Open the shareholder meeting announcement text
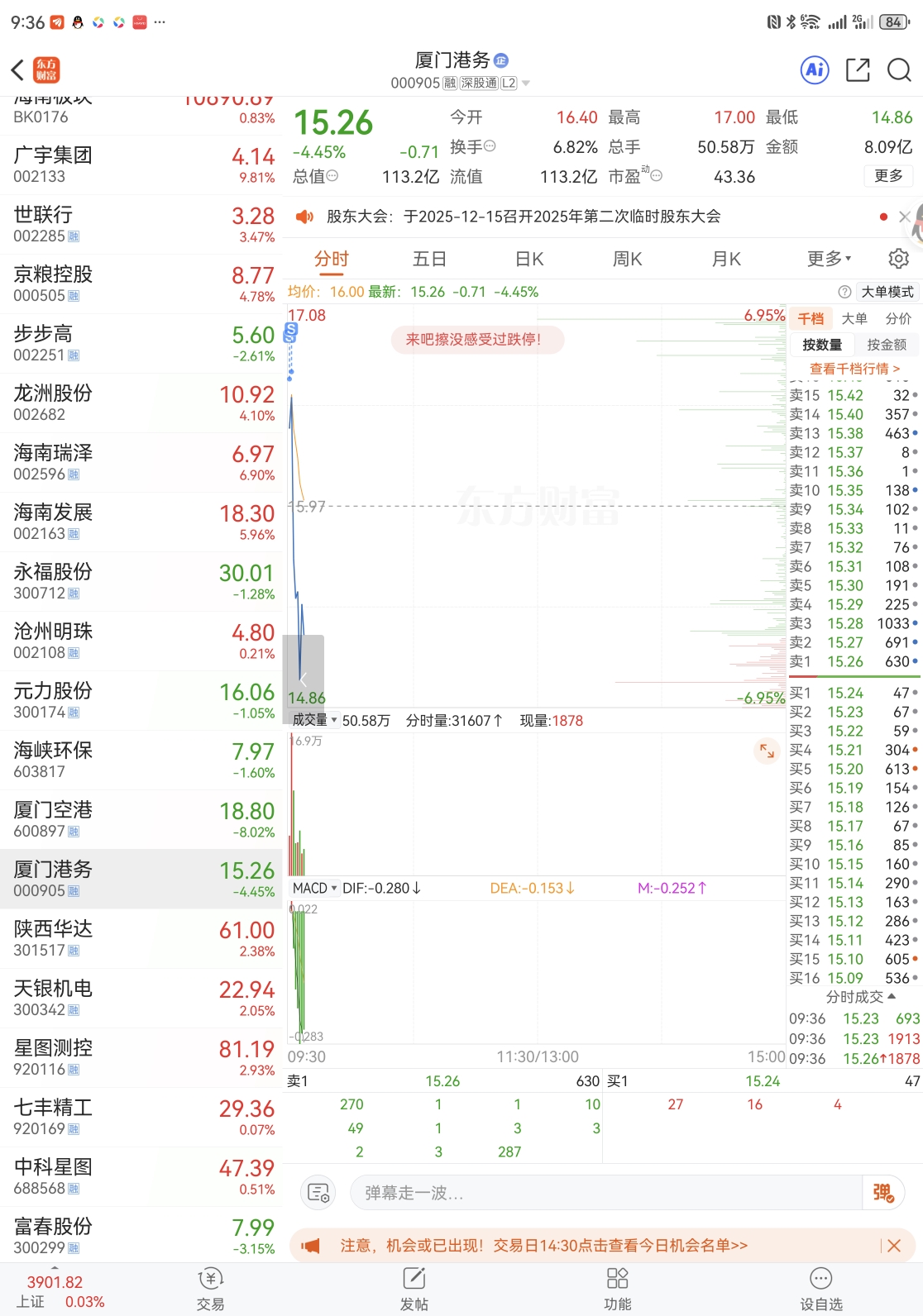The height and width of the screenshot is (1316, 923). click(524, 217)
